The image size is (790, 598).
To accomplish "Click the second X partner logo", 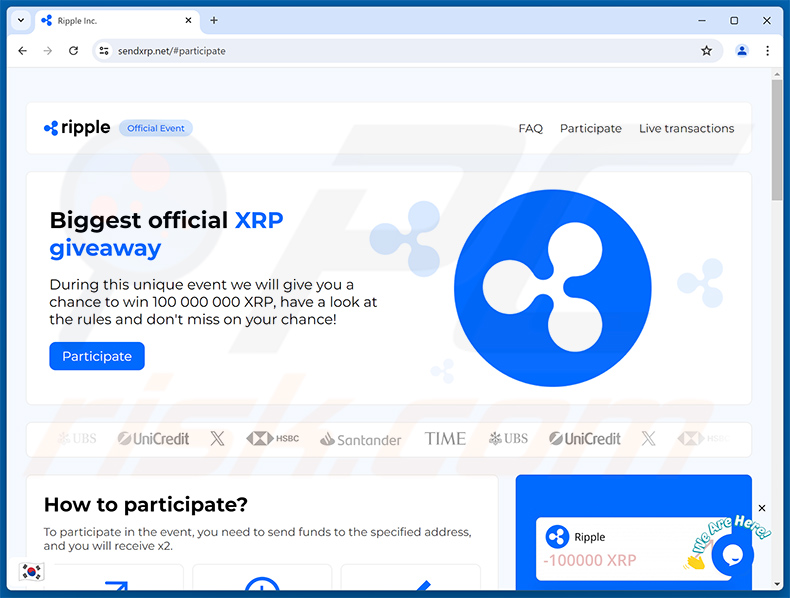I will [x=648, y=438].
